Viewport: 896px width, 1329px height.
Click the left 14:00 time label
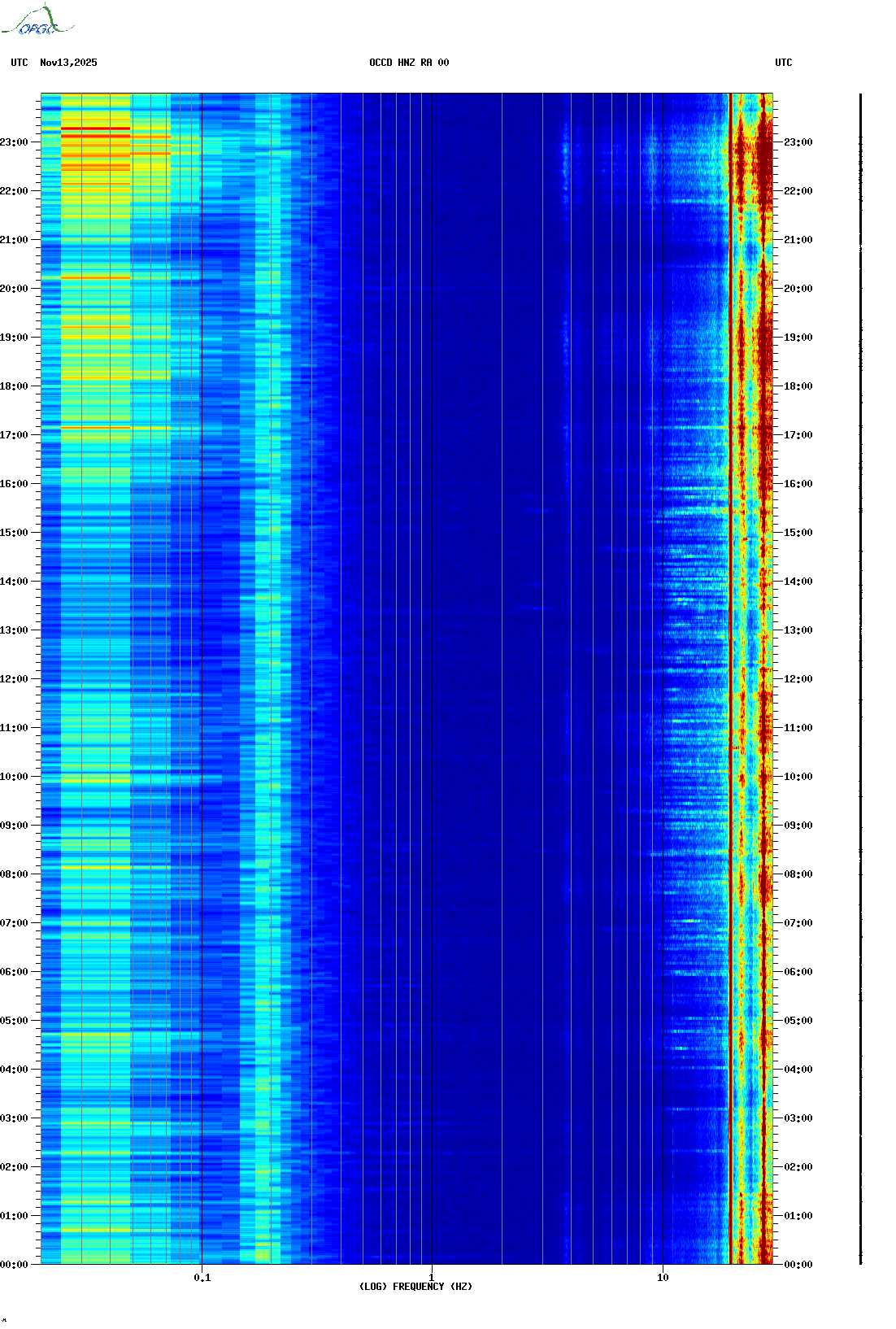[x=14, y=582]
